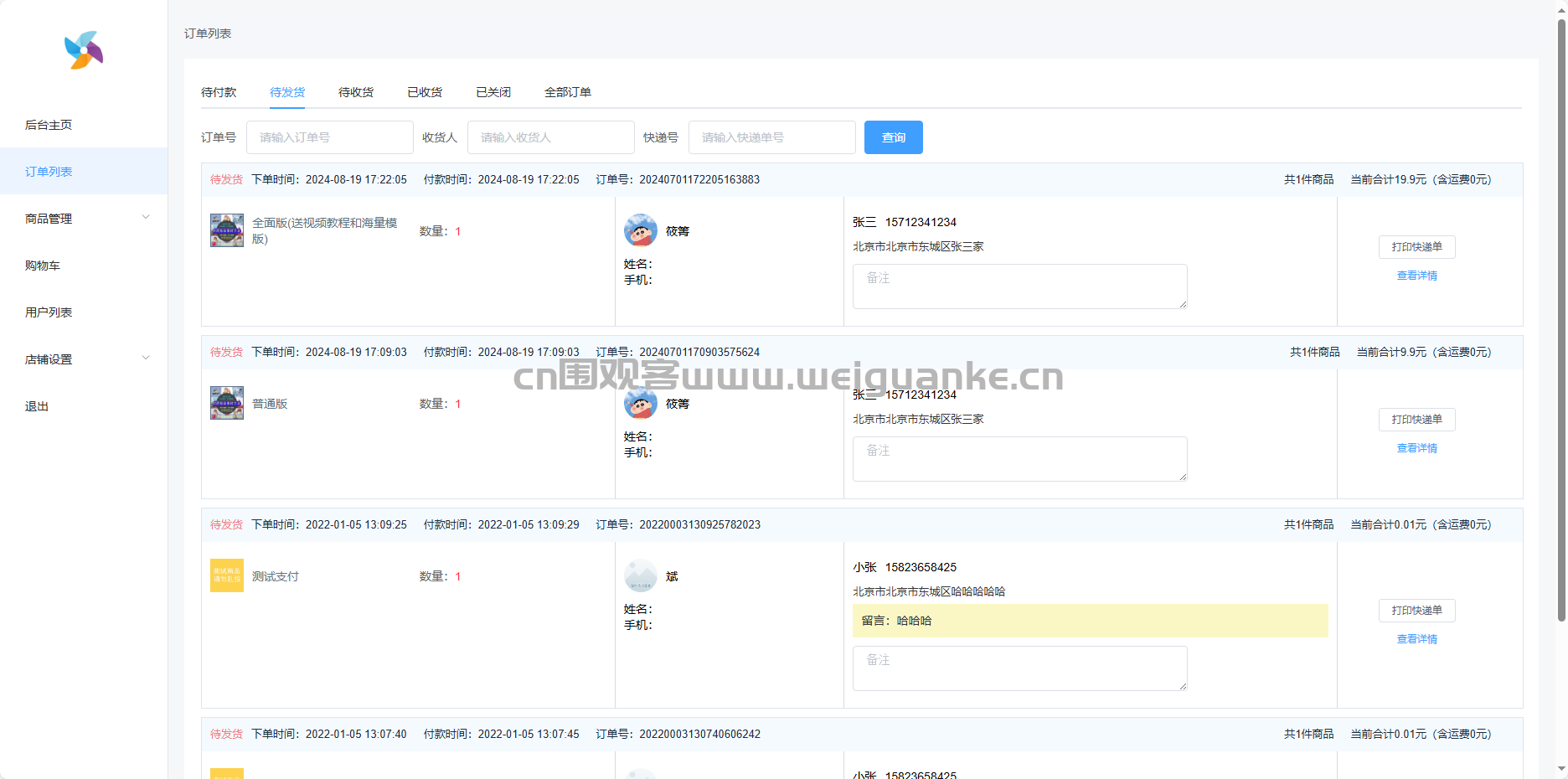Click 查看详情 for order ending 163883

(x=1417, y=276)
